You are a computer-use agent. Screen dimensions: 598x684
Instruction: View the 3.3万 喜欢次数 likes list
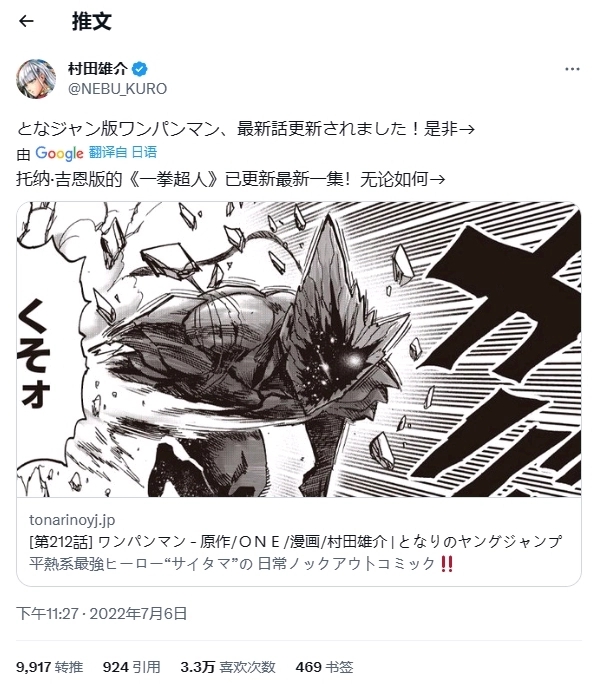click(228, 667)
